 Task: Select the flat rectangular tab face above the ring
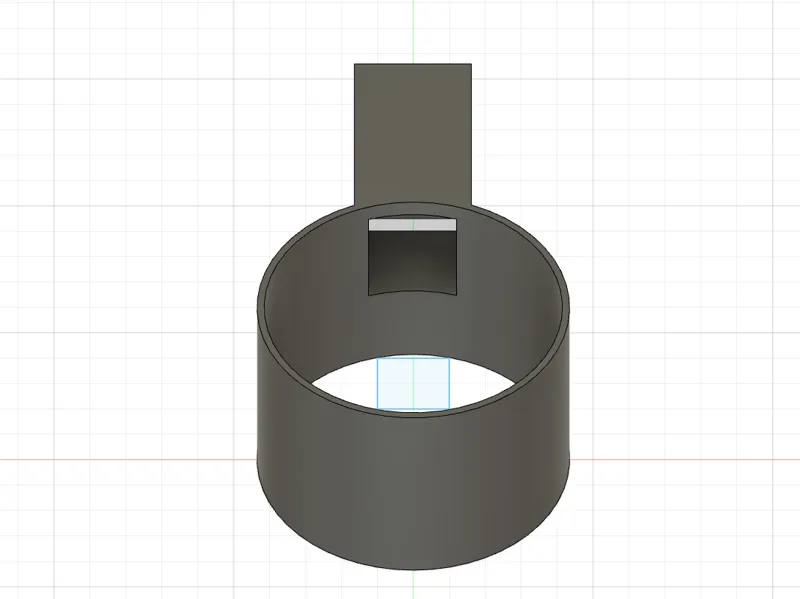(x=413, y=134)
